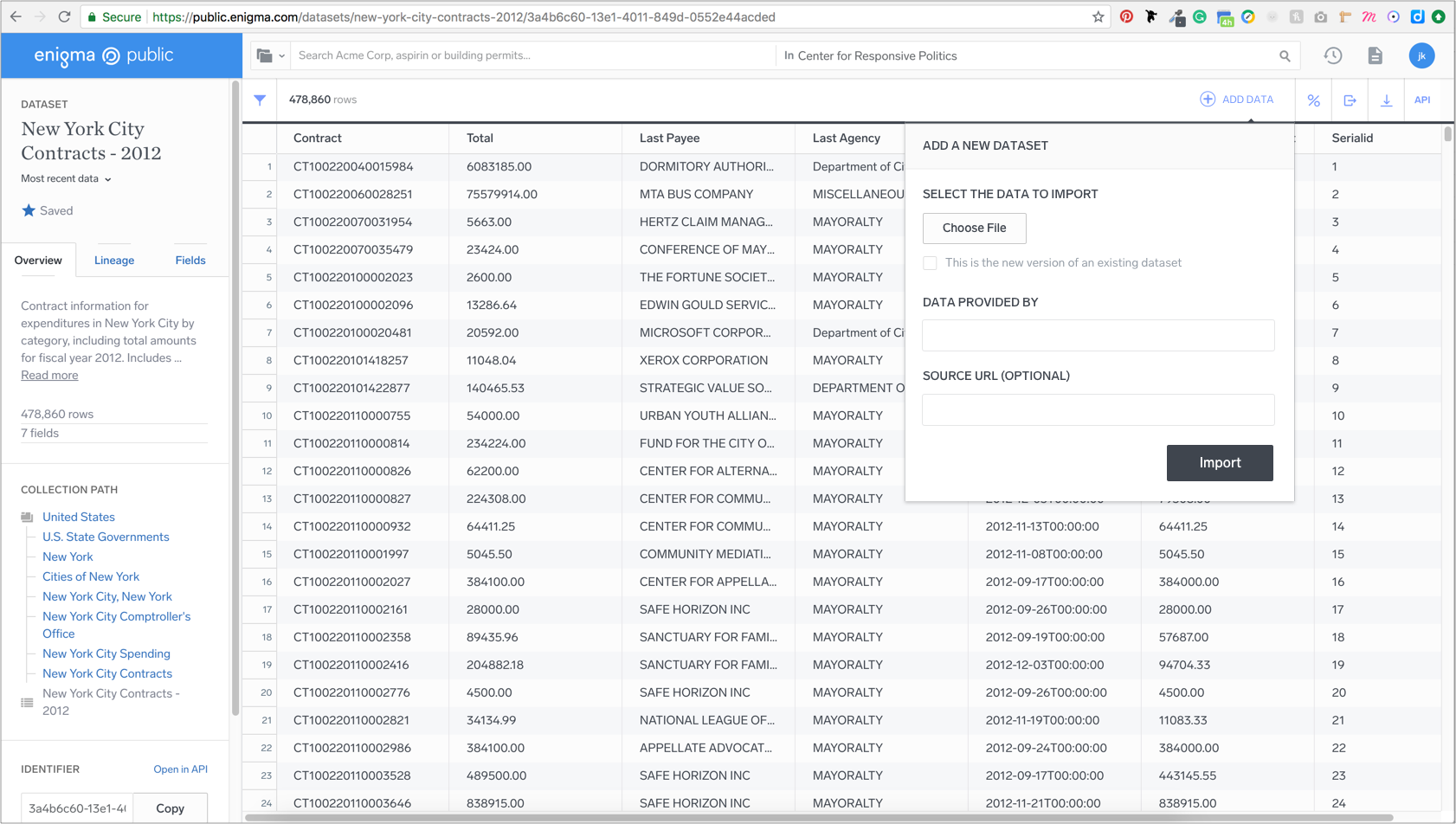Click the enigma public logo

pos(104,55)
